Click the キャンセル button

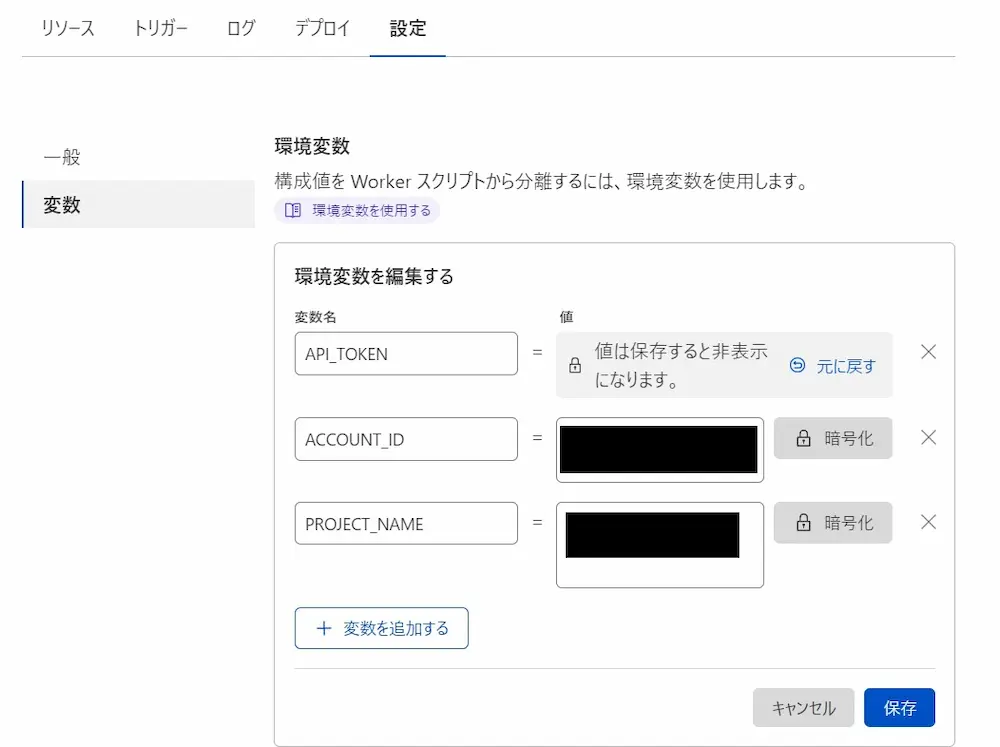(803, 708)
